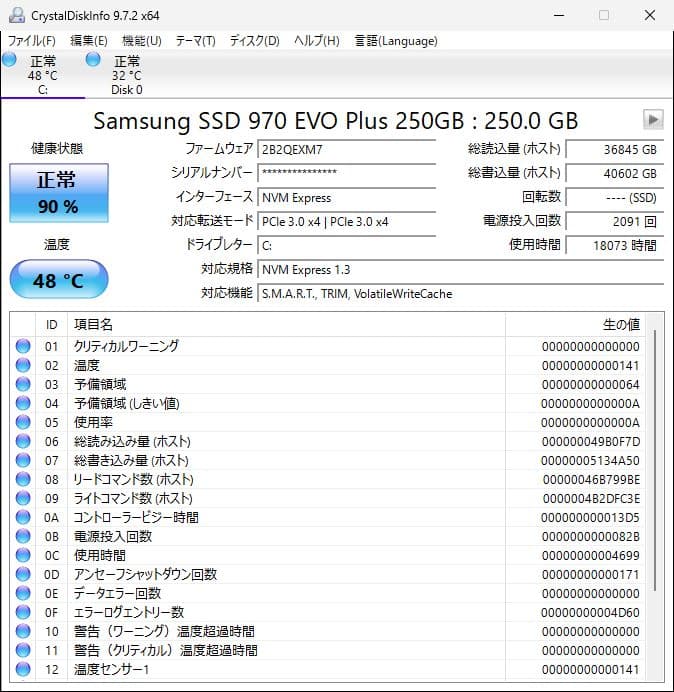
Task: Click the next disk arrow button
Action: [653, 120]
